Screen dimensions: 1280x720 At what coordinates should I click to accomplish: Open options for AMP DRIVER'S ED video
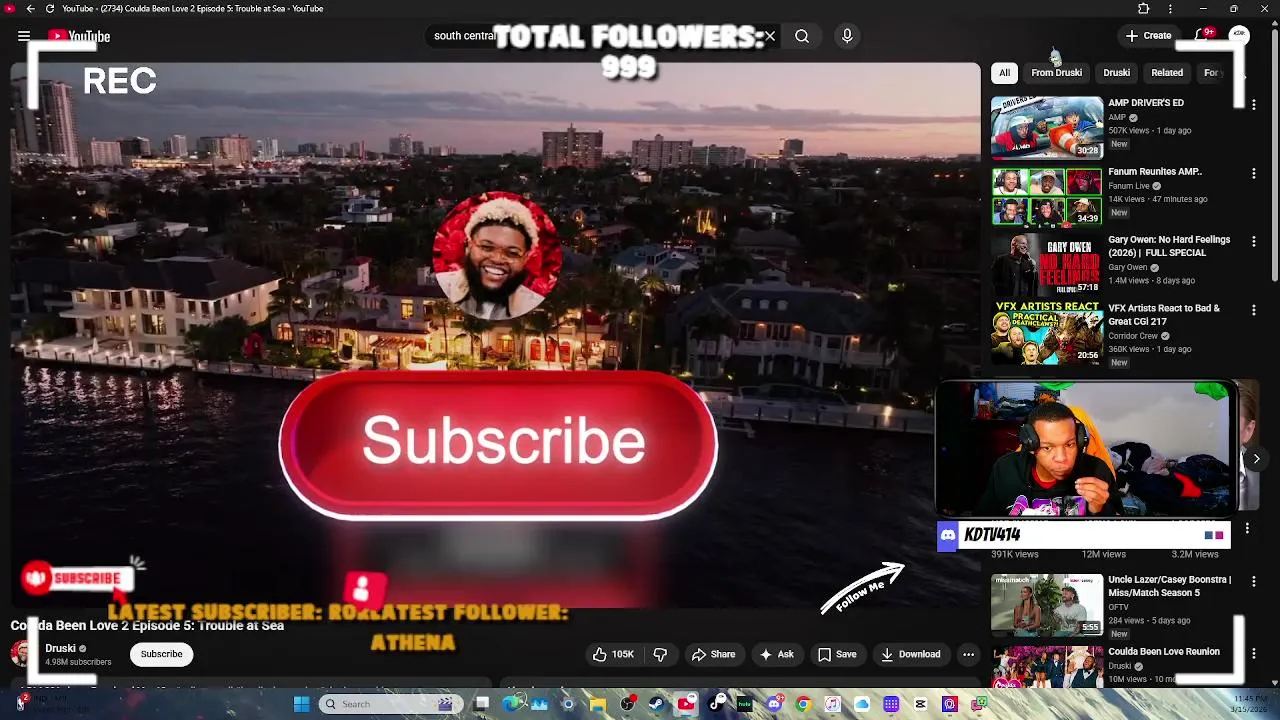point(1253,104)
